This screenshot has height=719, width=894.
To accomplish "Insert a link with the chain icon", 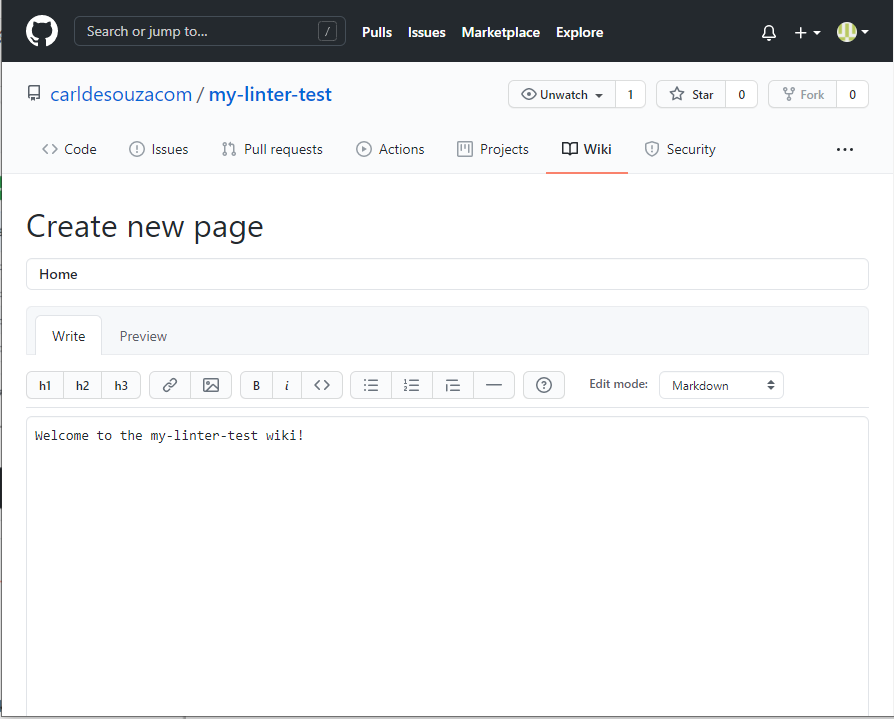I will pyautogui.click(x=169, y=385).
